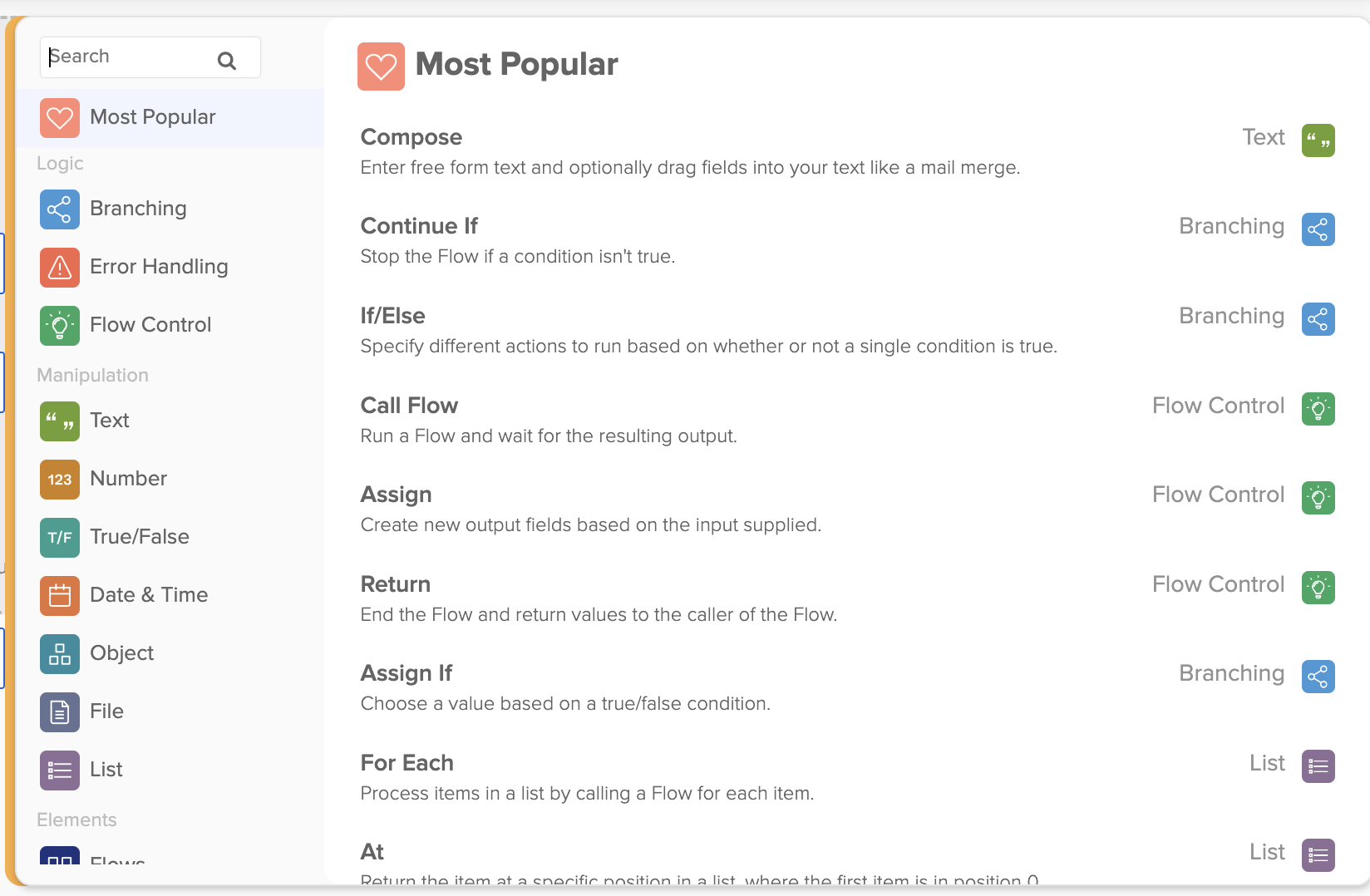Click the Number 123 icon

tap(60, 479)
